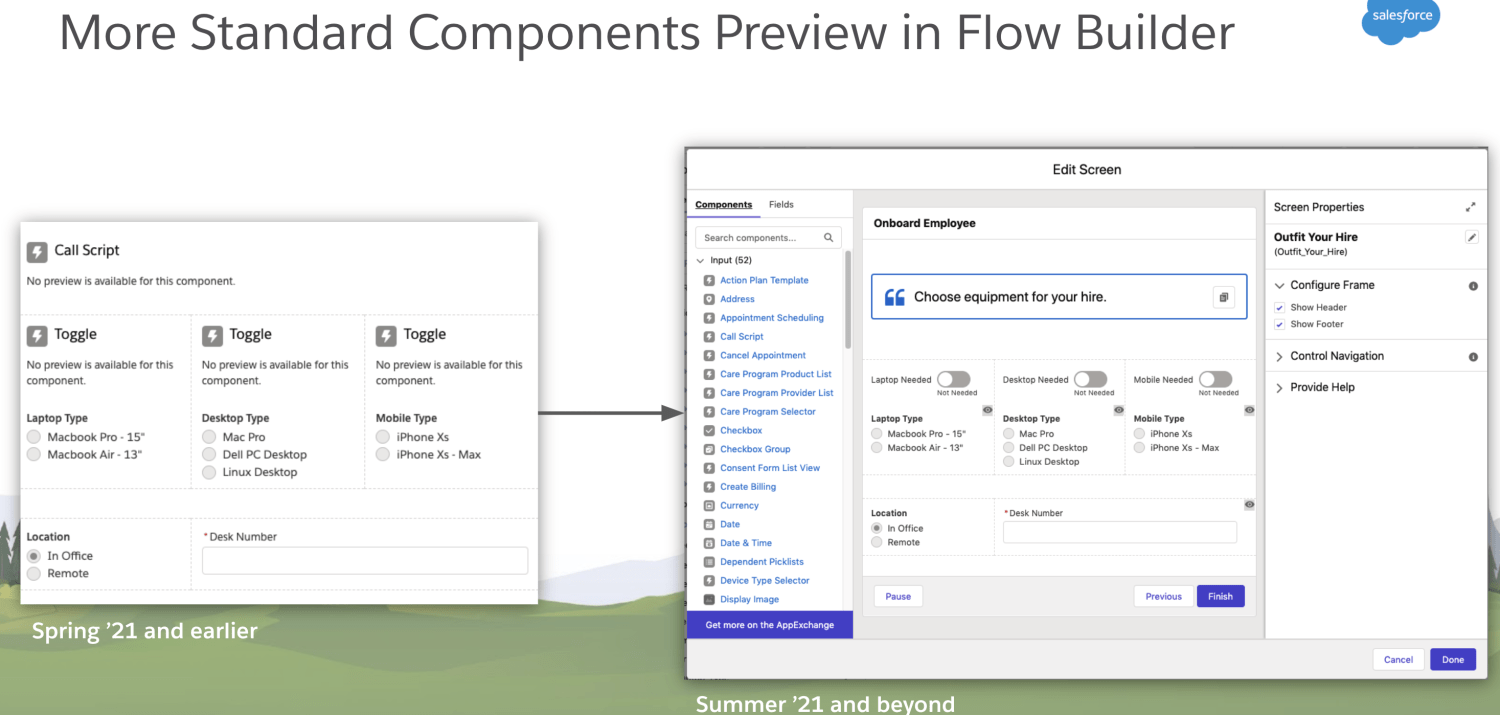Open the Components tab
Screen dimensions: 1500x715
tap(723, 204)
